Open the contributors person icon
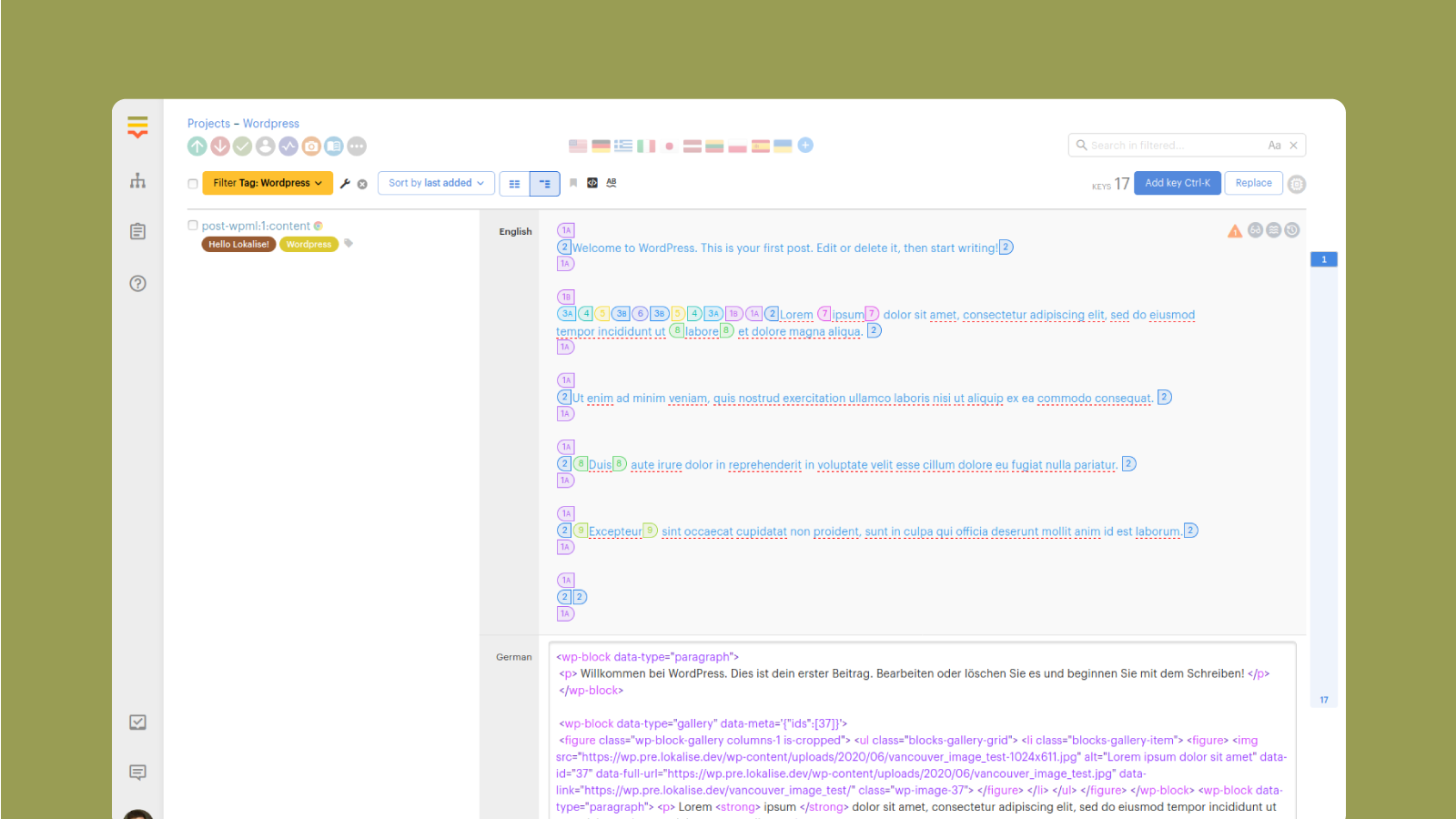 pyautogui.click(x=266, y=146)
